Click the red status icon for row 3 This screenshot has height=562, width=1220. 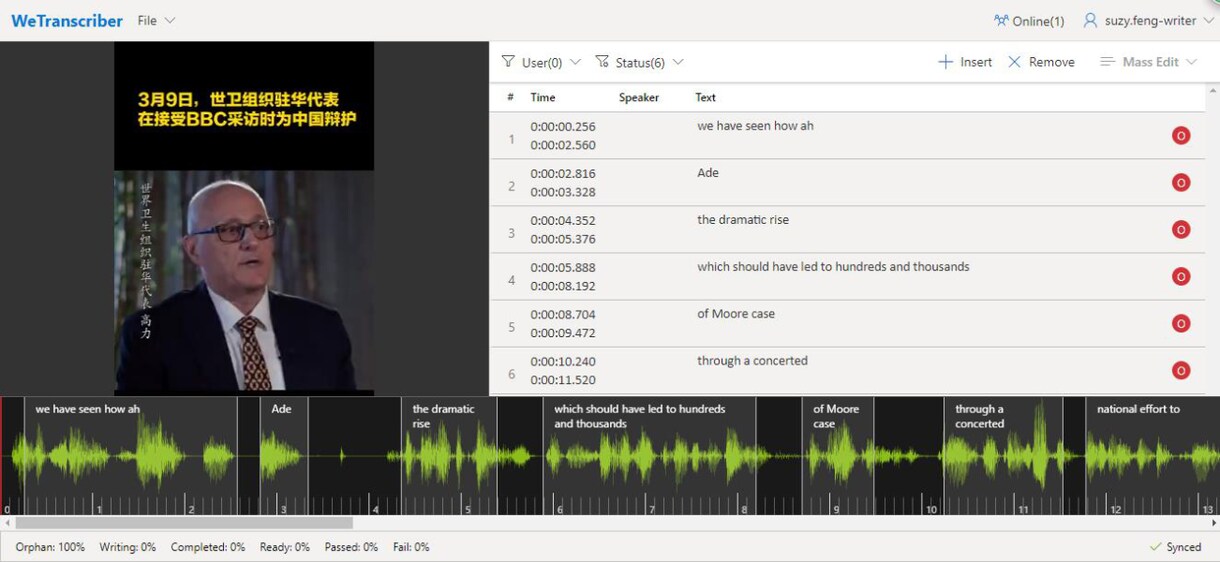[1181, 230]
